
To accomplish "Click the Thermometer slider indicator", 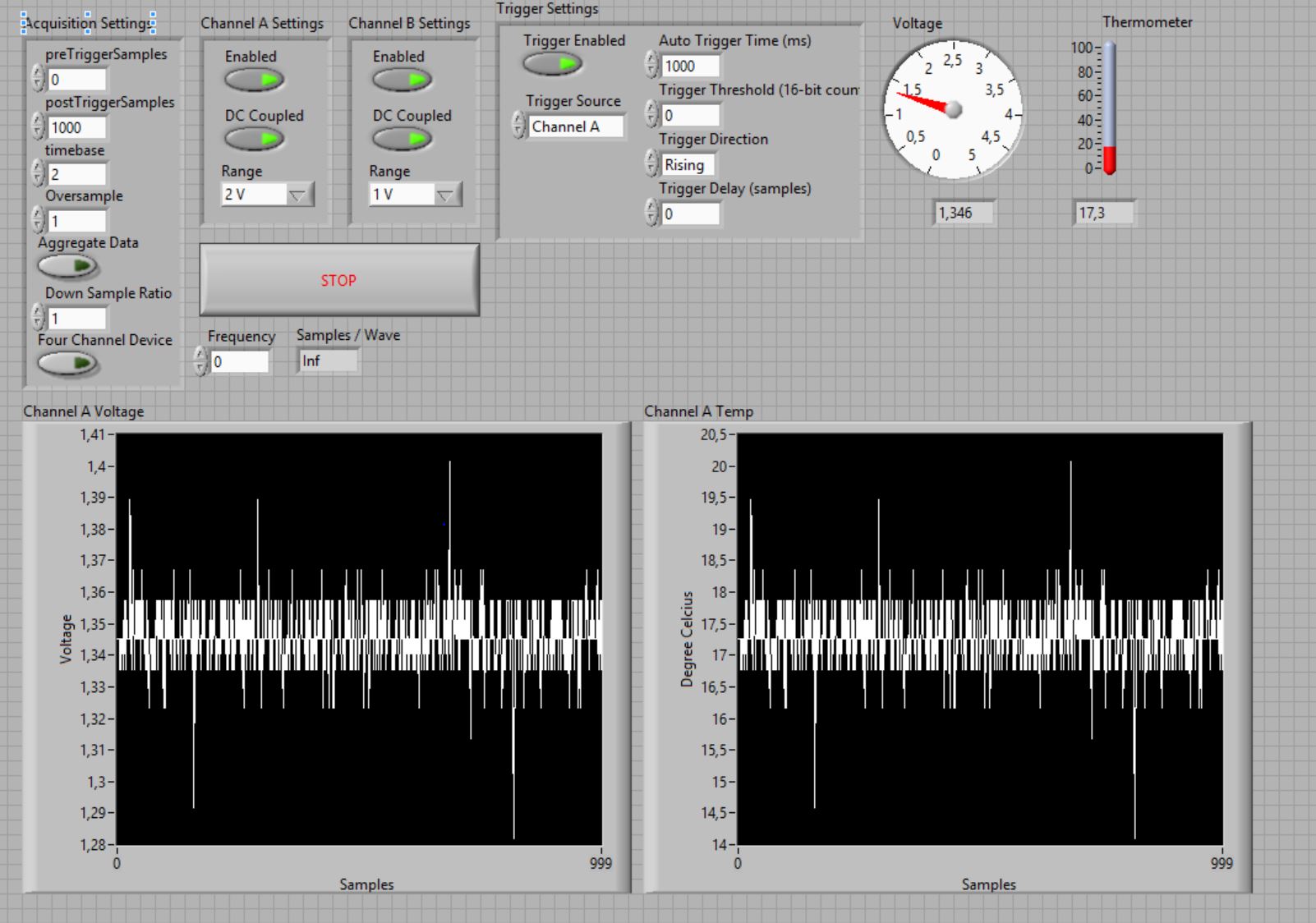I will tap(1109, 156).
